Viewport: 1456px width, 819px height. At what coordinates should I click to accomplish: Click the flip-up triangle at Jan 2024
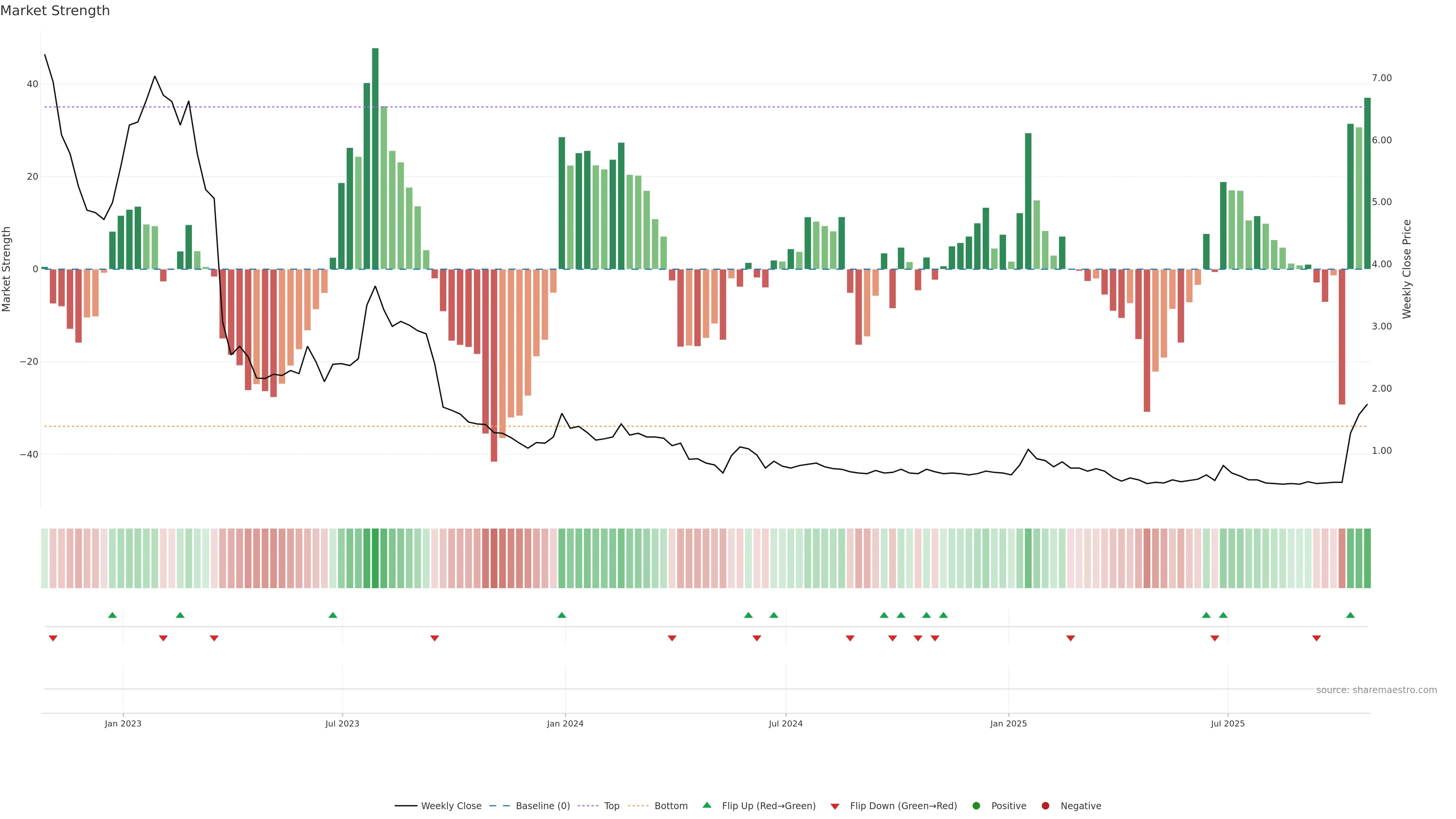(x=561, y=615)
